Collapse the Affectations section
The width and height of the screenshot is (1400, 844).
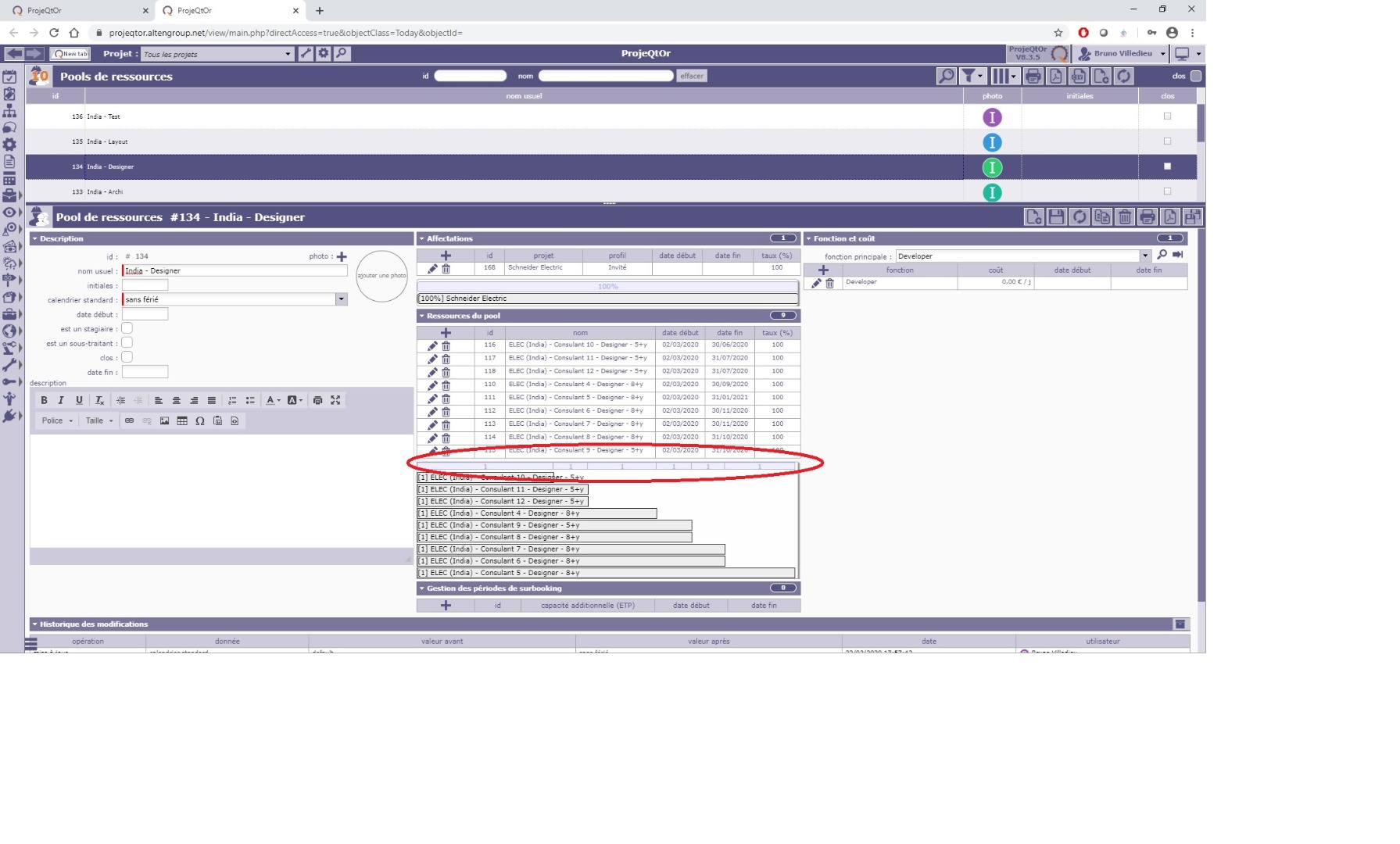point(422,239)
